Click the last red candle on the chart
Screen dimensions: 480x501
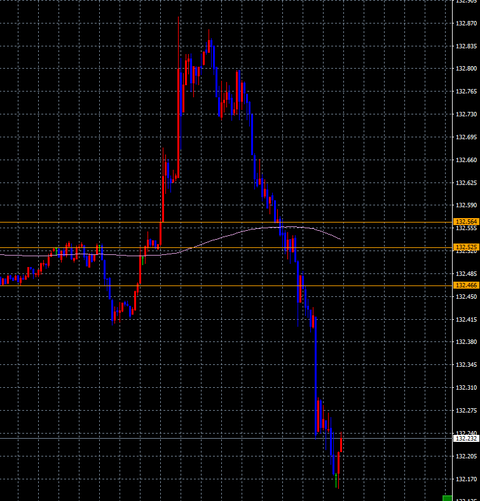click(341, 442)
